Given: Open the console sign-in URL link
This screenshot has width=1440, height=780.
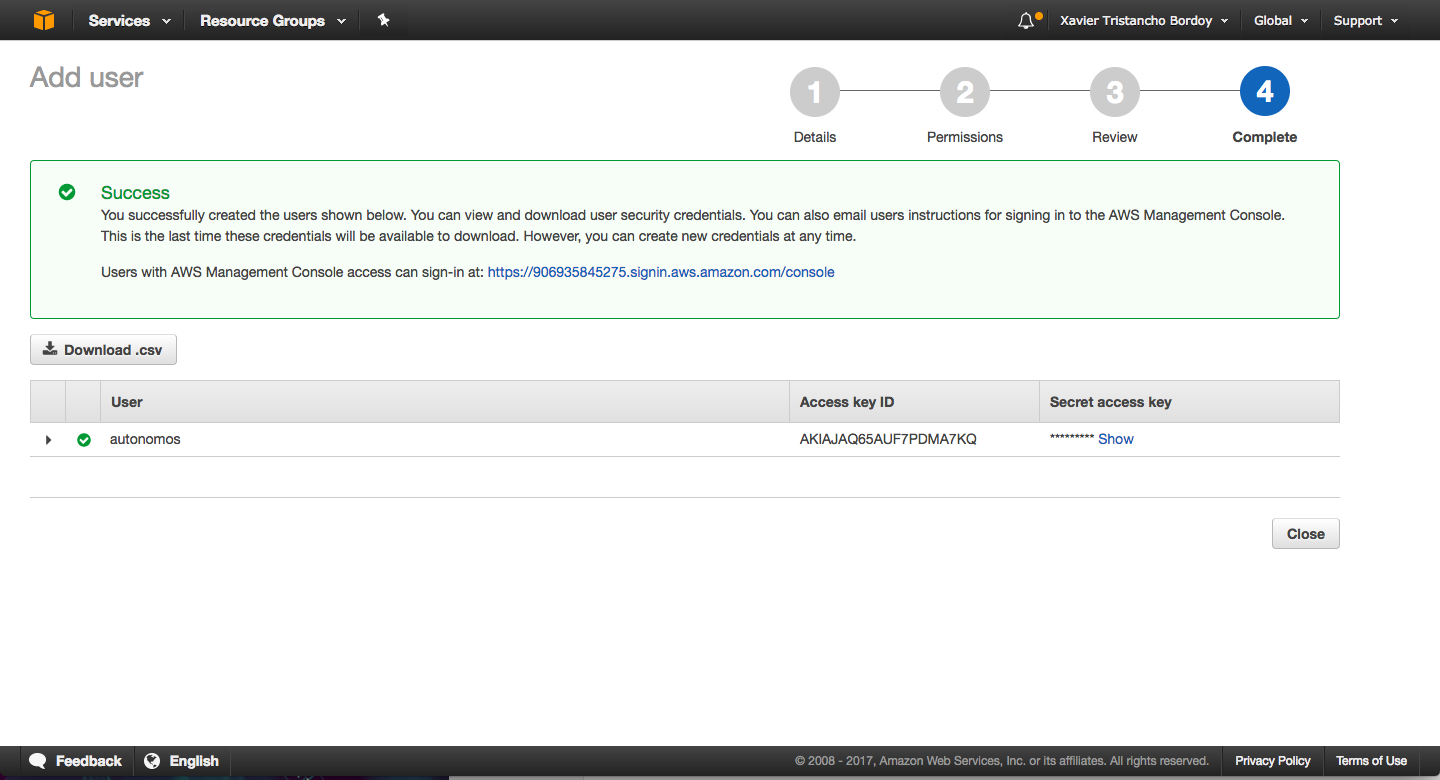Looking at the screenshot, I should coord(661,272).
